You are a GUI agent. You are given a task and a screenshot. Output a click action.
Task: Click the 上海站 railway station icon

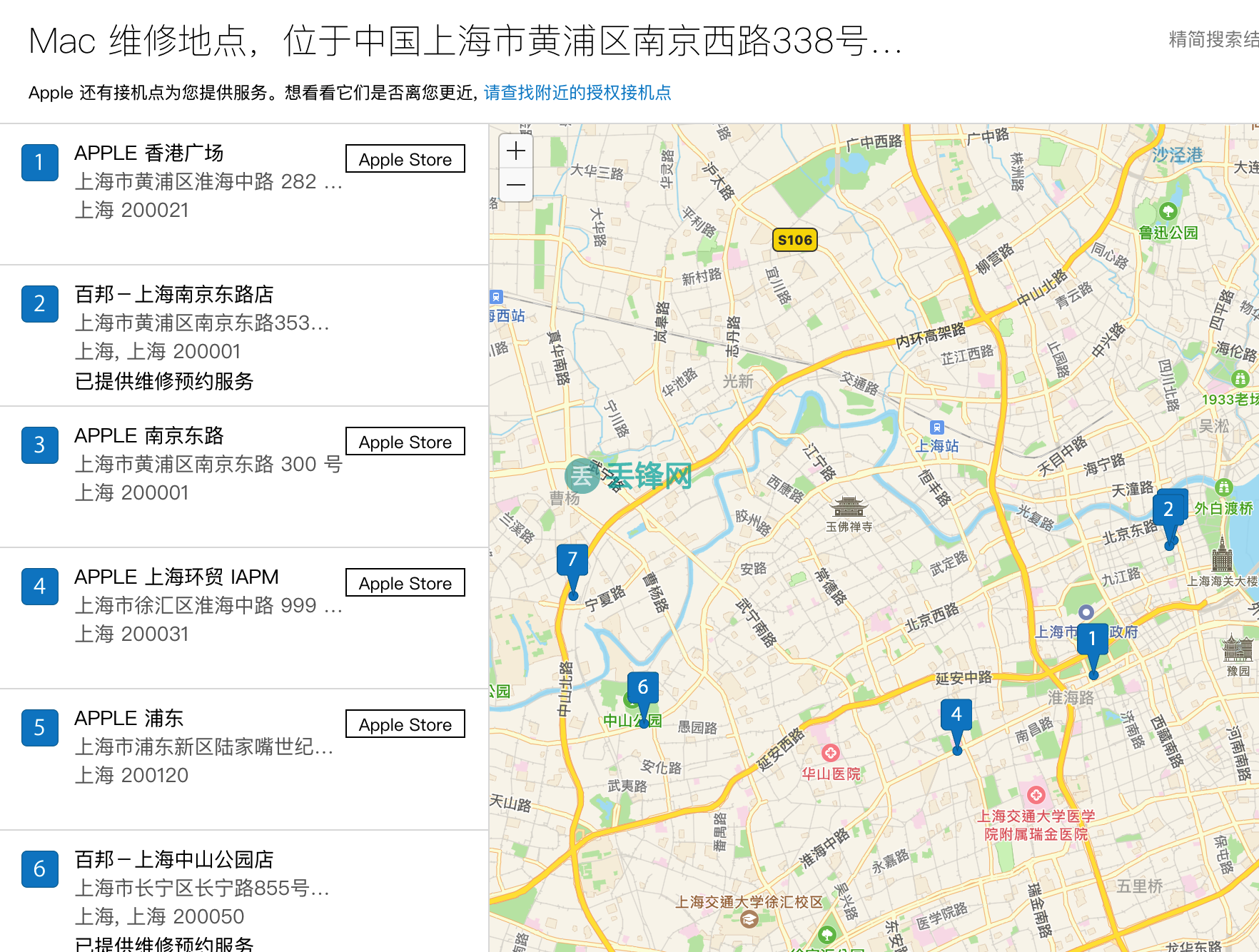(x=937, y=427)
